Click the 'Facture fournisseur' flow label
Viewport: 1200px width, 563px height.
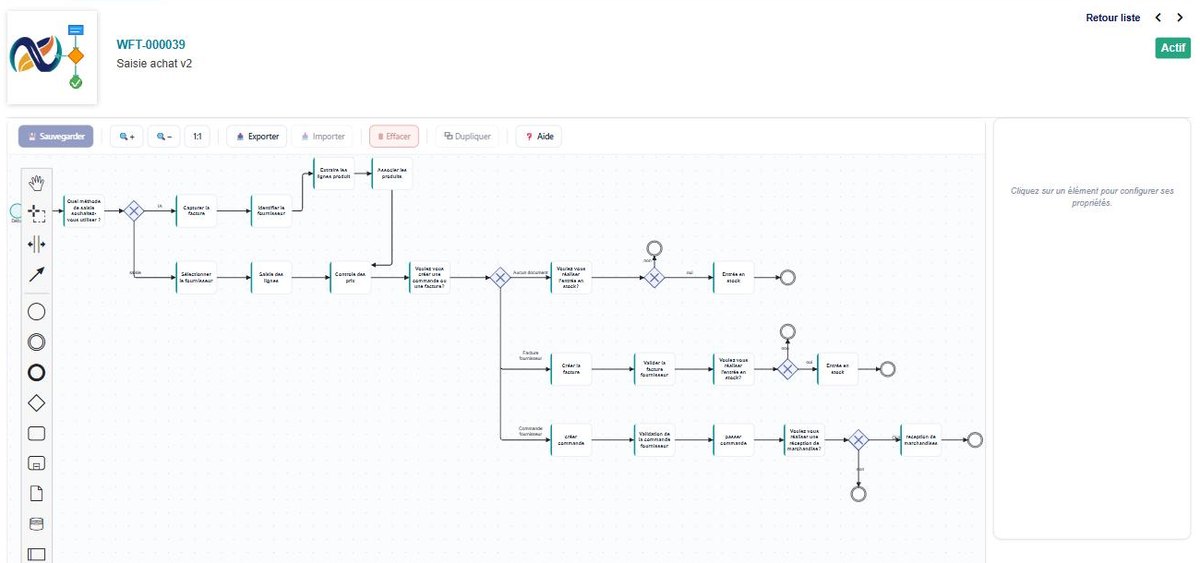(x=532, y=355)
